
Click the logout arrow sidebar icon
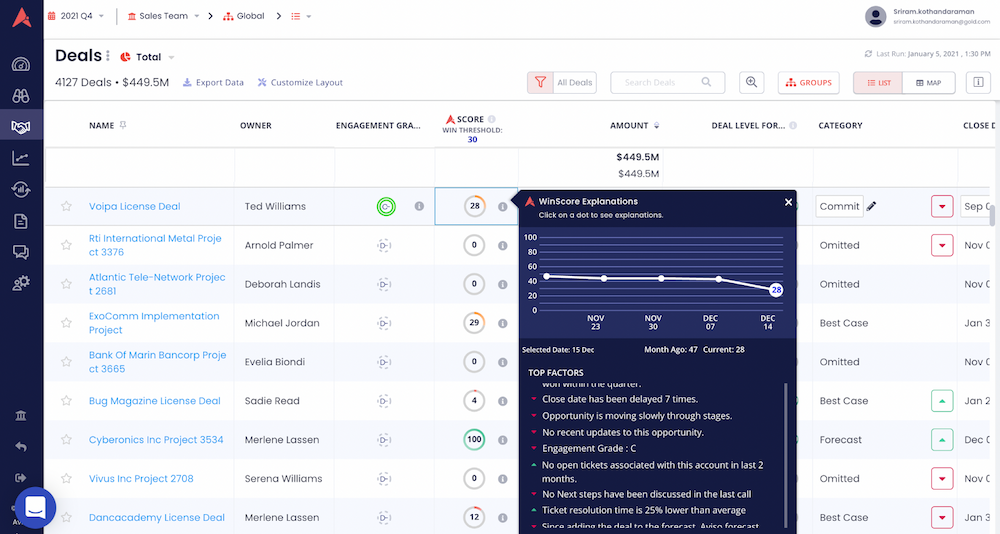[20, 478]
